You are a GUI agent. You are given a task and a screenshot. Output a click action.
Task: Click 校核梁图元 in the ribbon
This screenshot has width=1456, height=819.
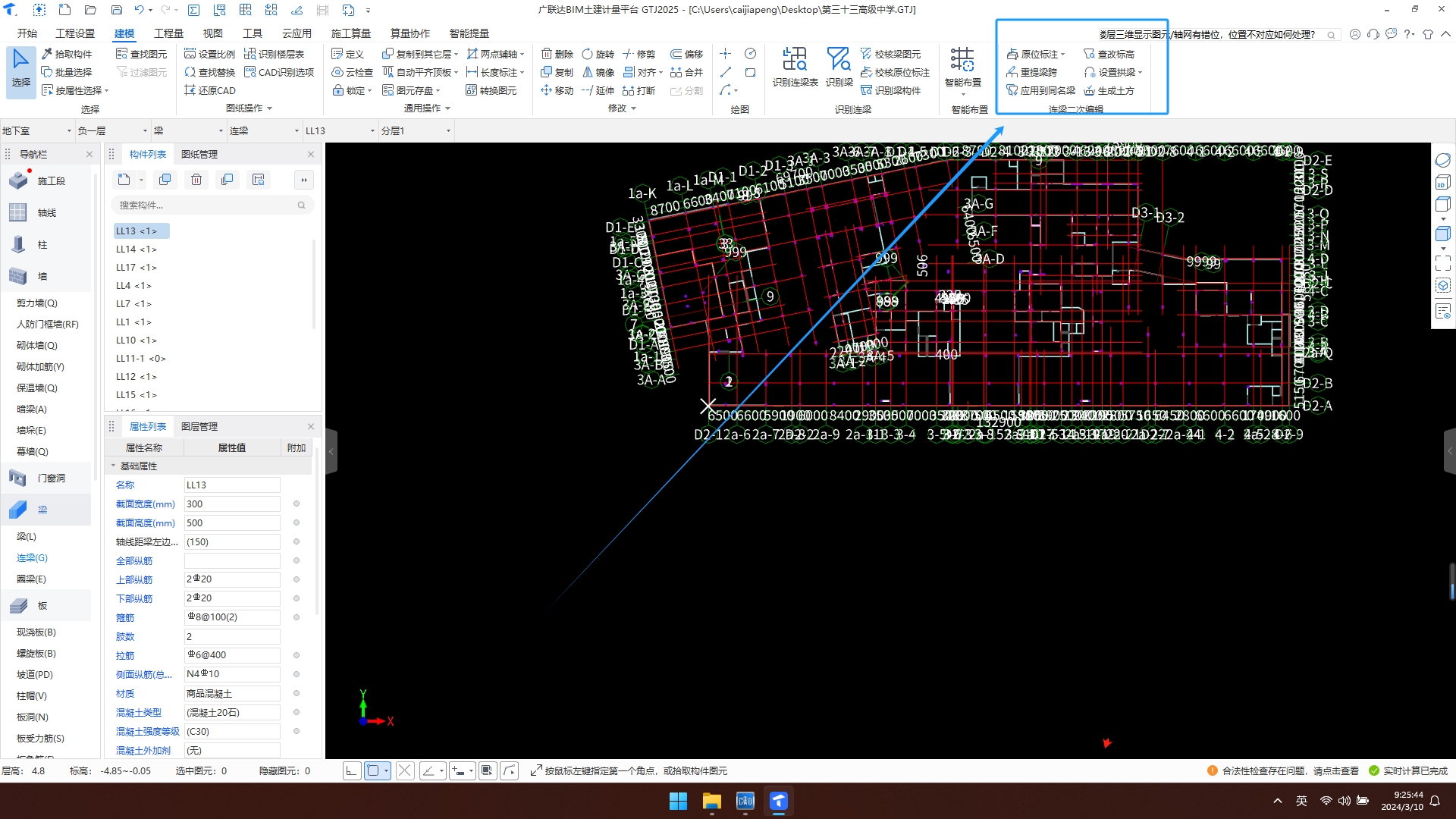pyautogui.click(x=890, y=54)
